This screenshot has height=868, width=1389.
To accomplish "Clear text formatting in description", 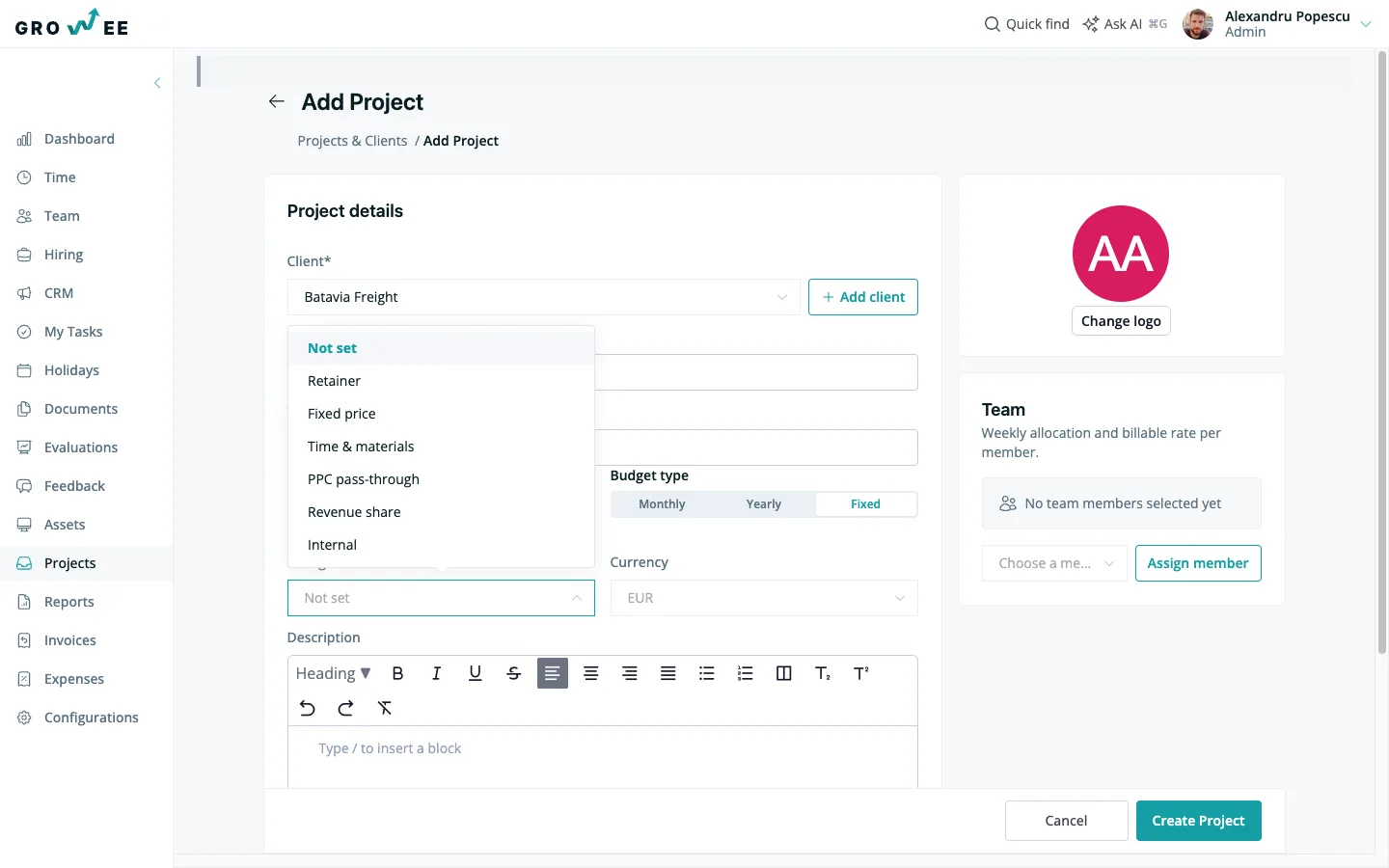I will coord(384,708).
